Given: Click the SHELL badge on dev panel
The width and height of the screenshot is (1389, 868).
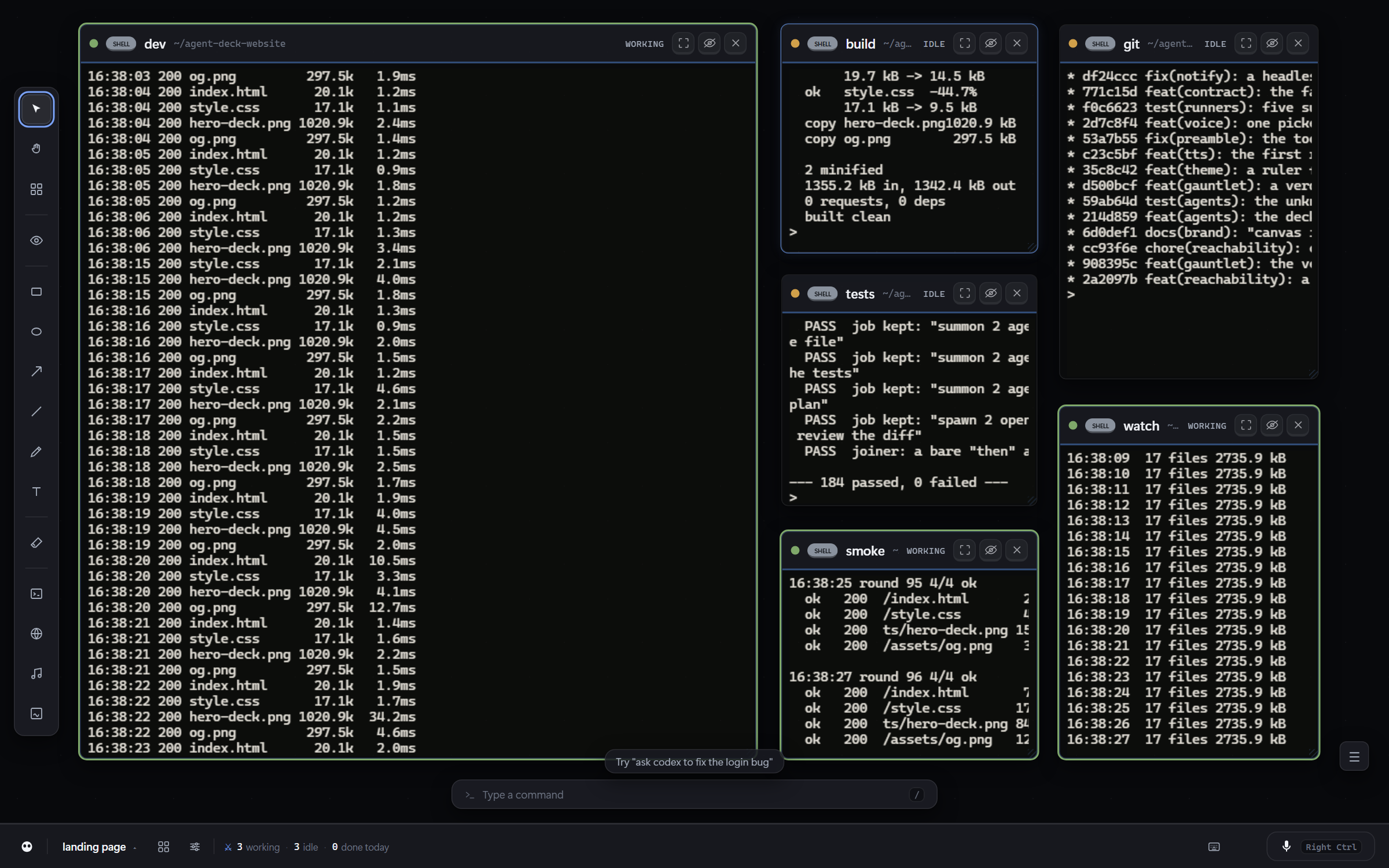Looking at the screenshot, I should (x=121, y=44).
